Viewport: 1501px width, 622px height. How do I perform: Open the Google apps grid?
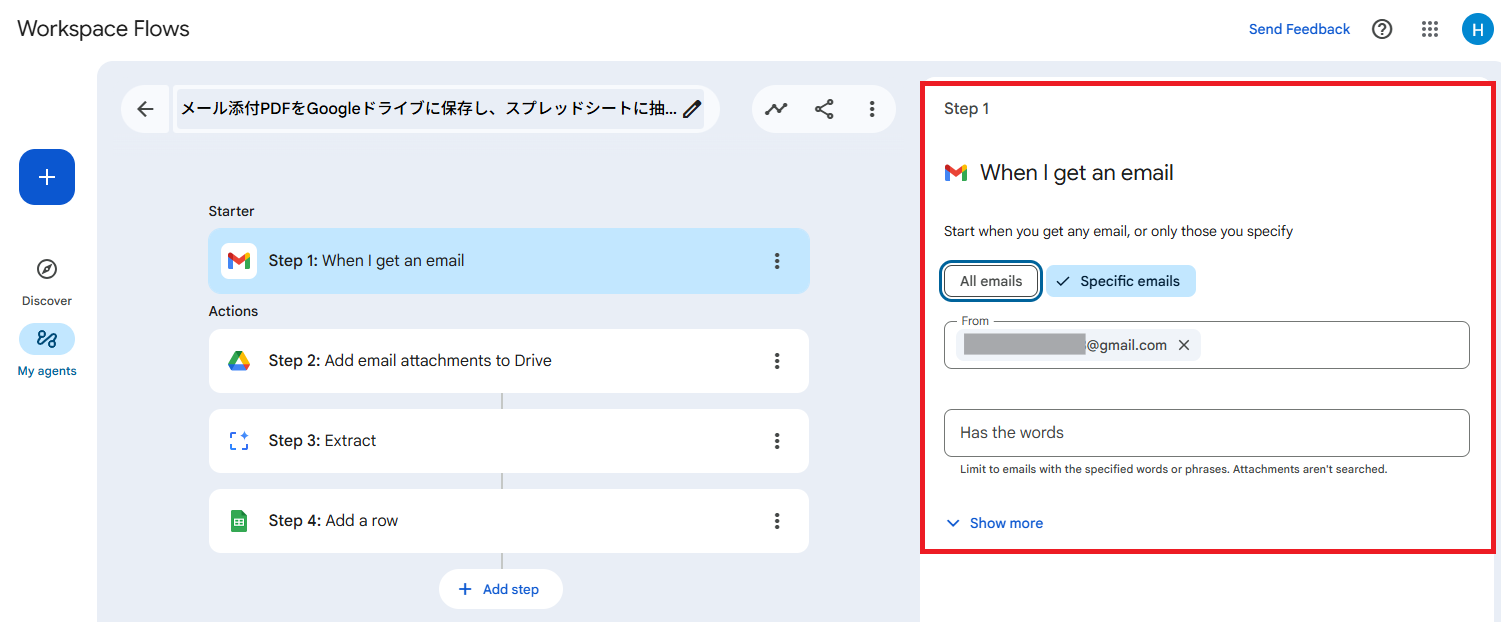(x=1430, y=29)
